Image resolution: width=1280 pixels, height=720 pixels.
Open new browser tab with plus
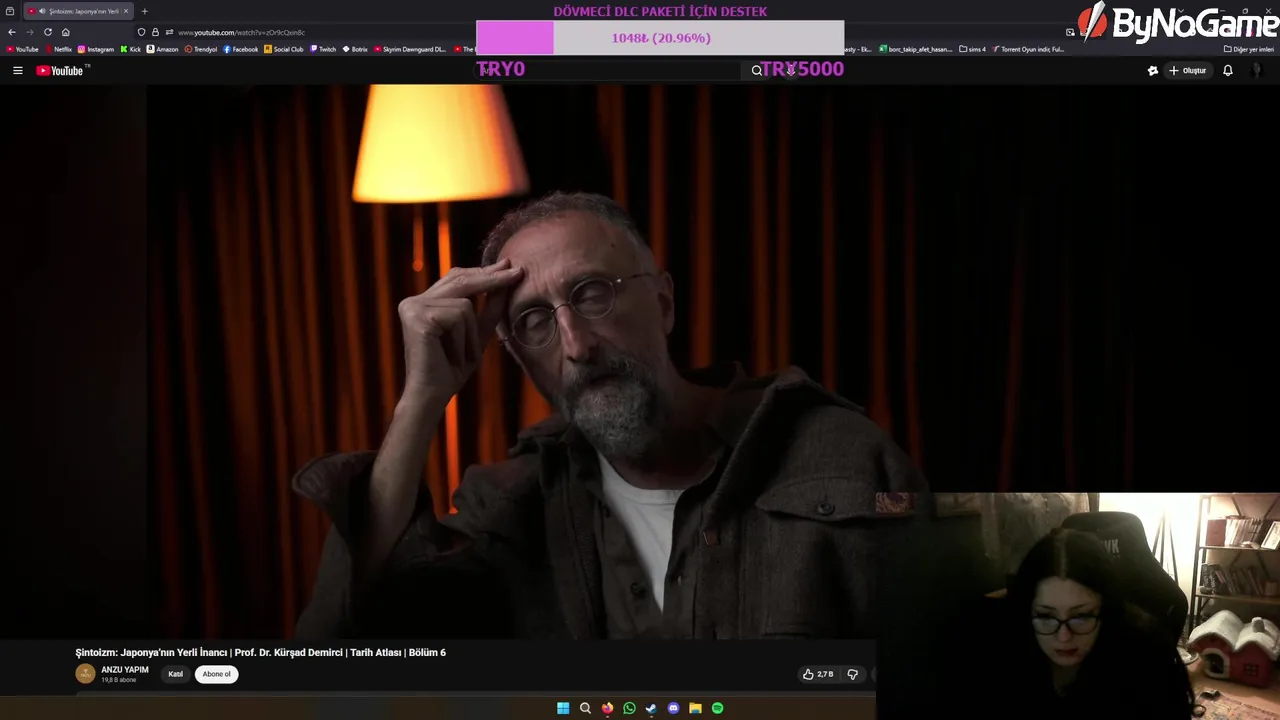point(144,11)
